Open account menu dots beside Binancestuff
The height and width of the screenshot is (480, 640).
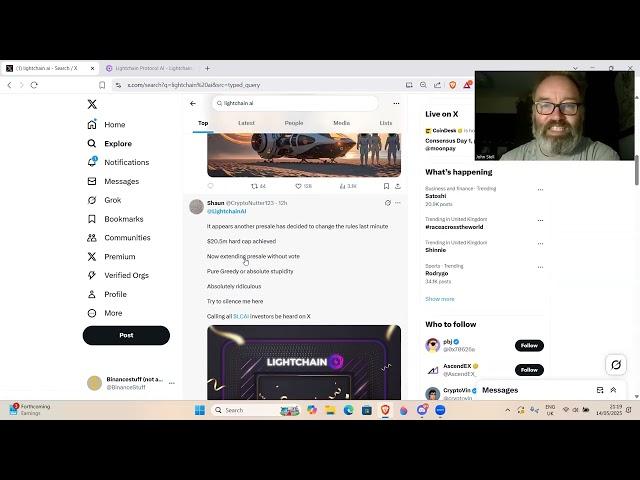point(172,383)
